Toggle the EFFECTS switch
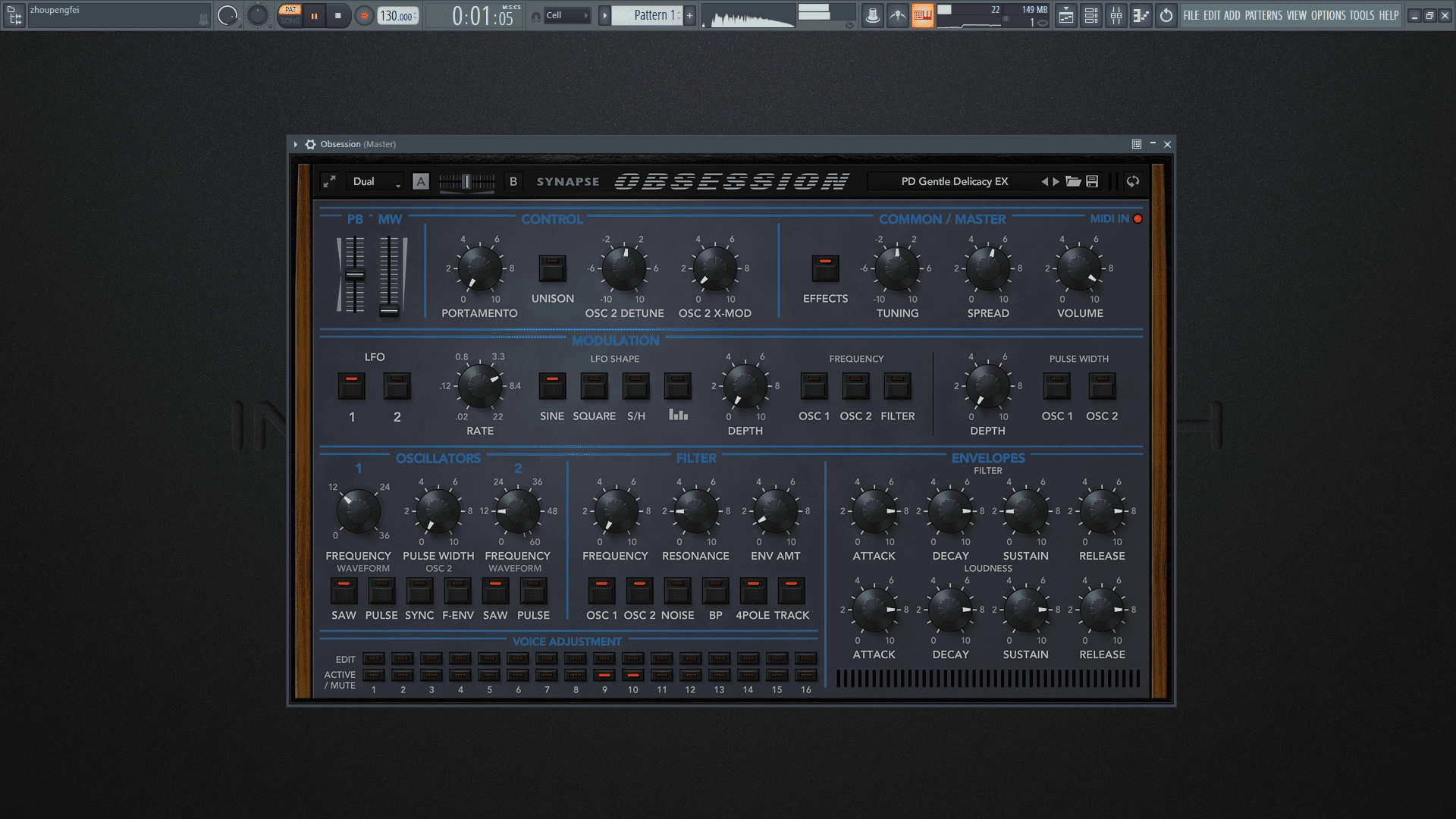Viewport: 1456px width, 819px height. pyautogui.click(x=825, y=268)
